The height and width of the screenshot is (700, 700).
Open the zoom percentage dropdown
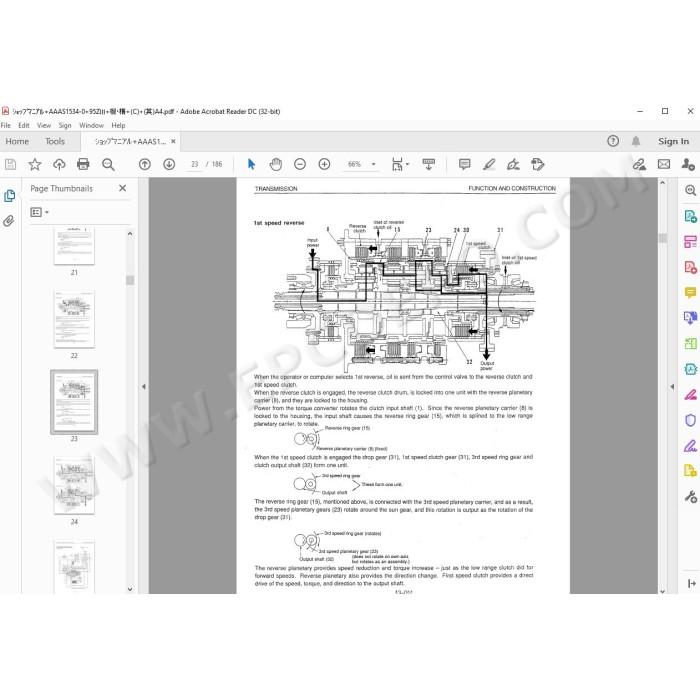click(x=374, y=164)
